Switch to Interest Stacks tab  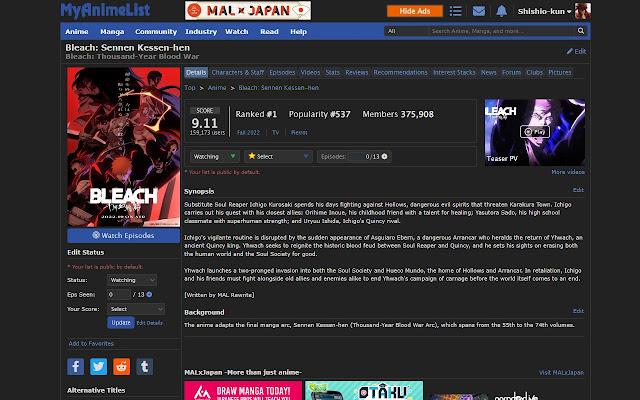pos(454,72)
